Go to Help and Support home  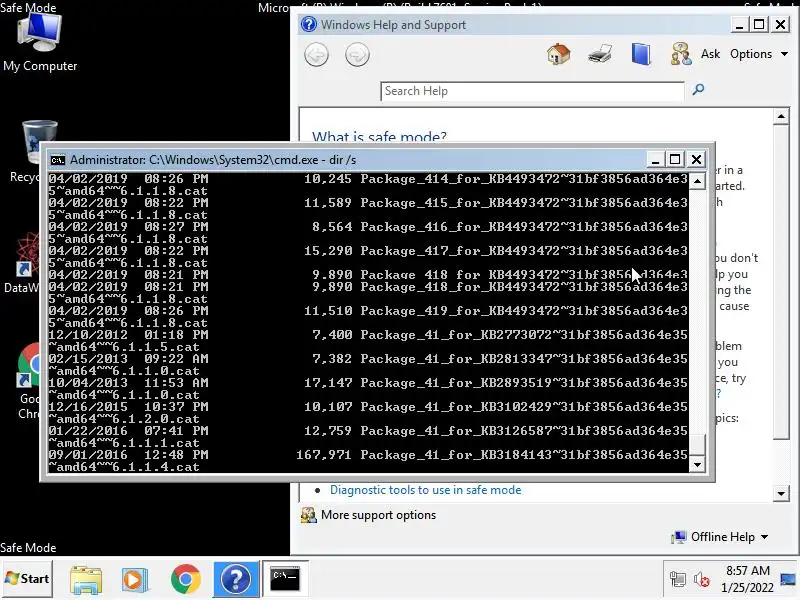point(559,54)
